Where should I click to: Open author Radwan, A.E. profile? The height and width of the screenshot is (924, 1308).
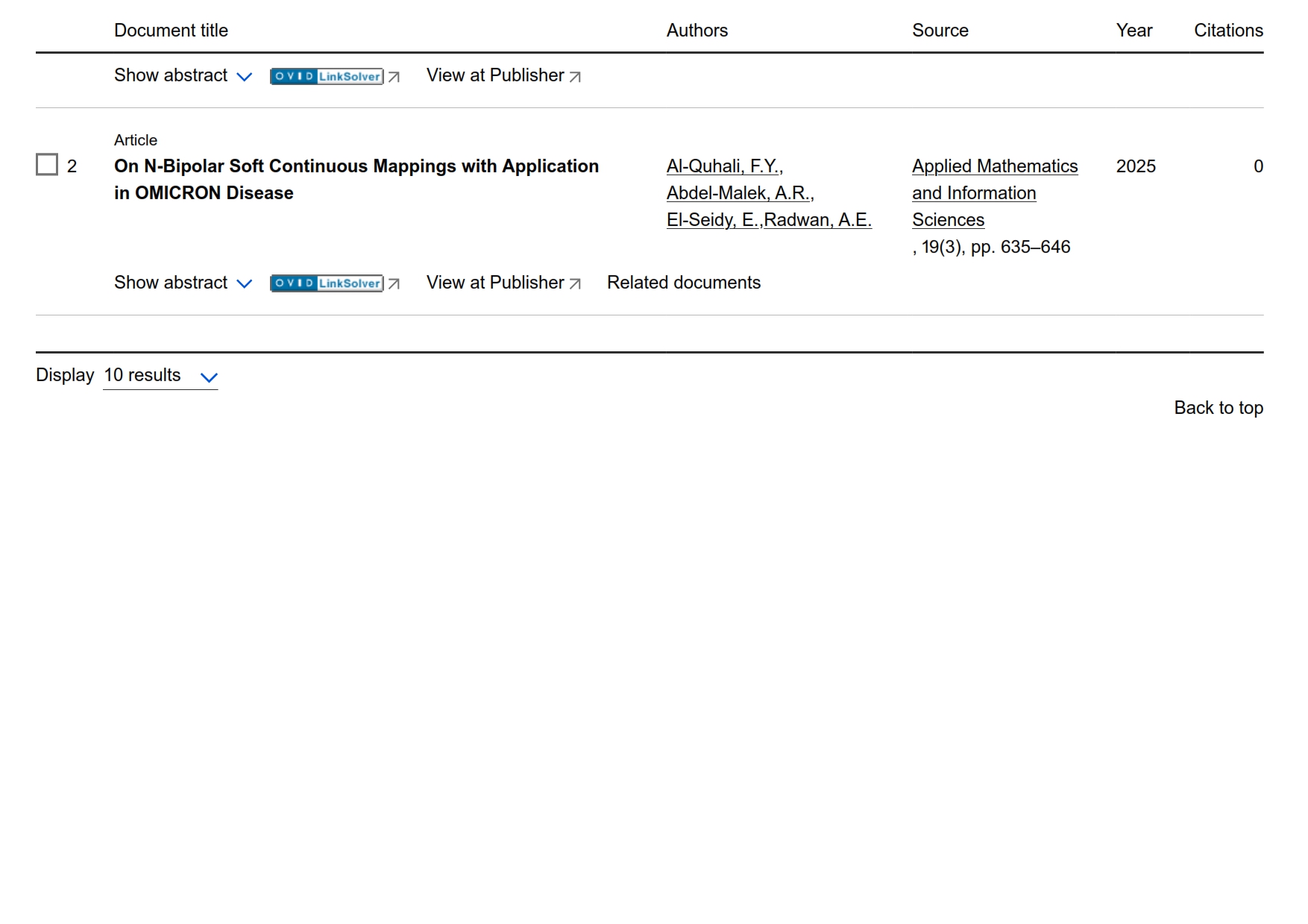pos(817,220)
